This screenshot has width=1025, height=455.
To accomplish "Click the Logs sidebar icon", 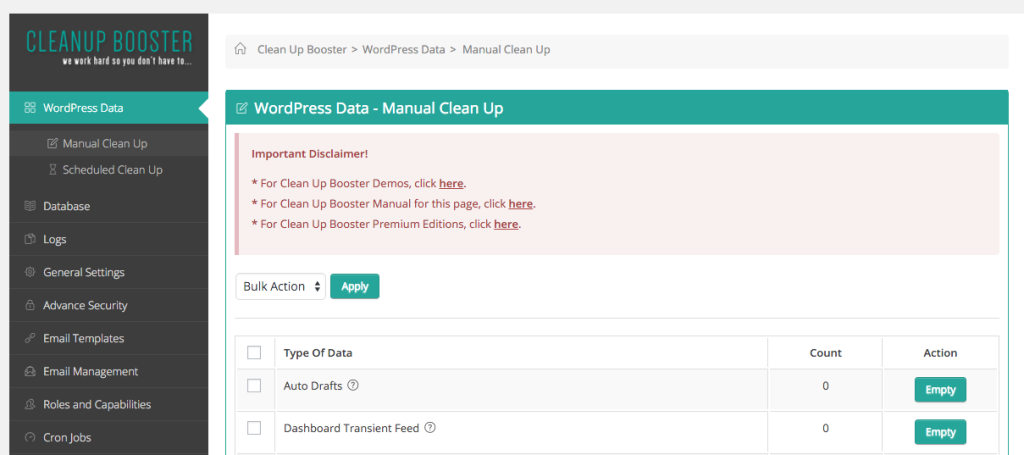I will pyautogui.click(x=29, y=239).
